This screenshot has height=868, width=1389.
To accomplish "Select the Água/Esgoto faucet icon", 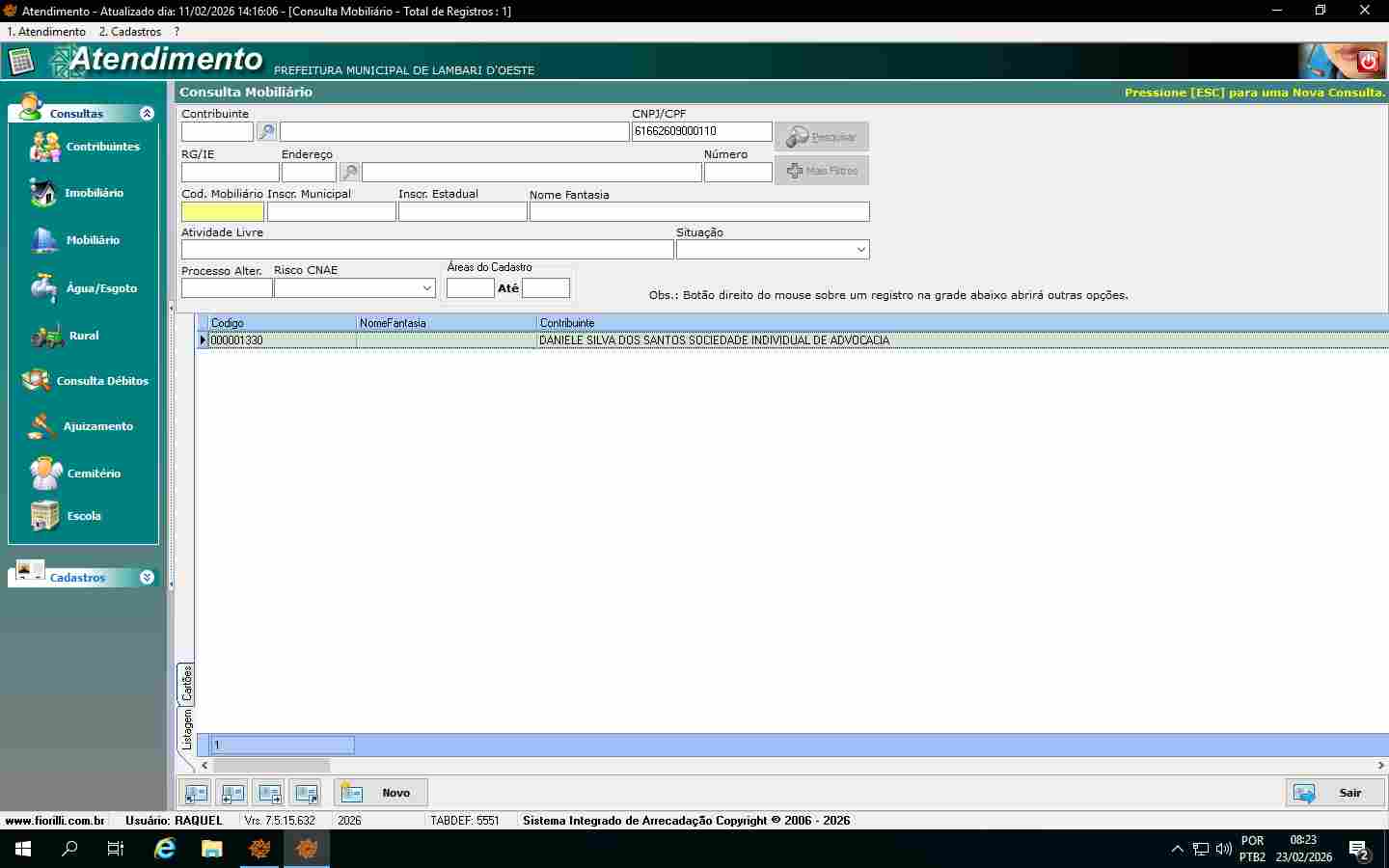I will click(x=43, y=288).
